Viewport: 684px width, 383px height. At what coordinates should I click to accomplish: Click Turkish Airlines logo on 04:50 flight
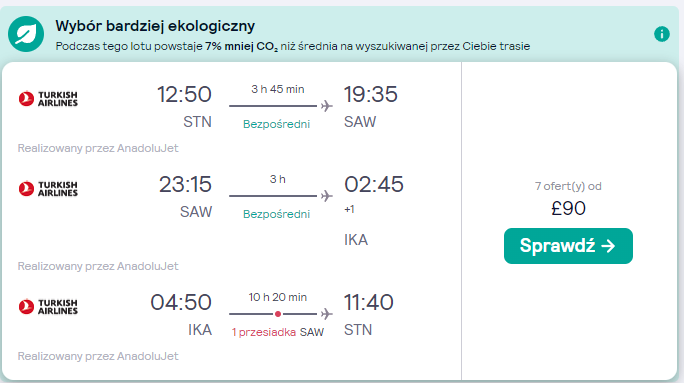pos(48,307)
